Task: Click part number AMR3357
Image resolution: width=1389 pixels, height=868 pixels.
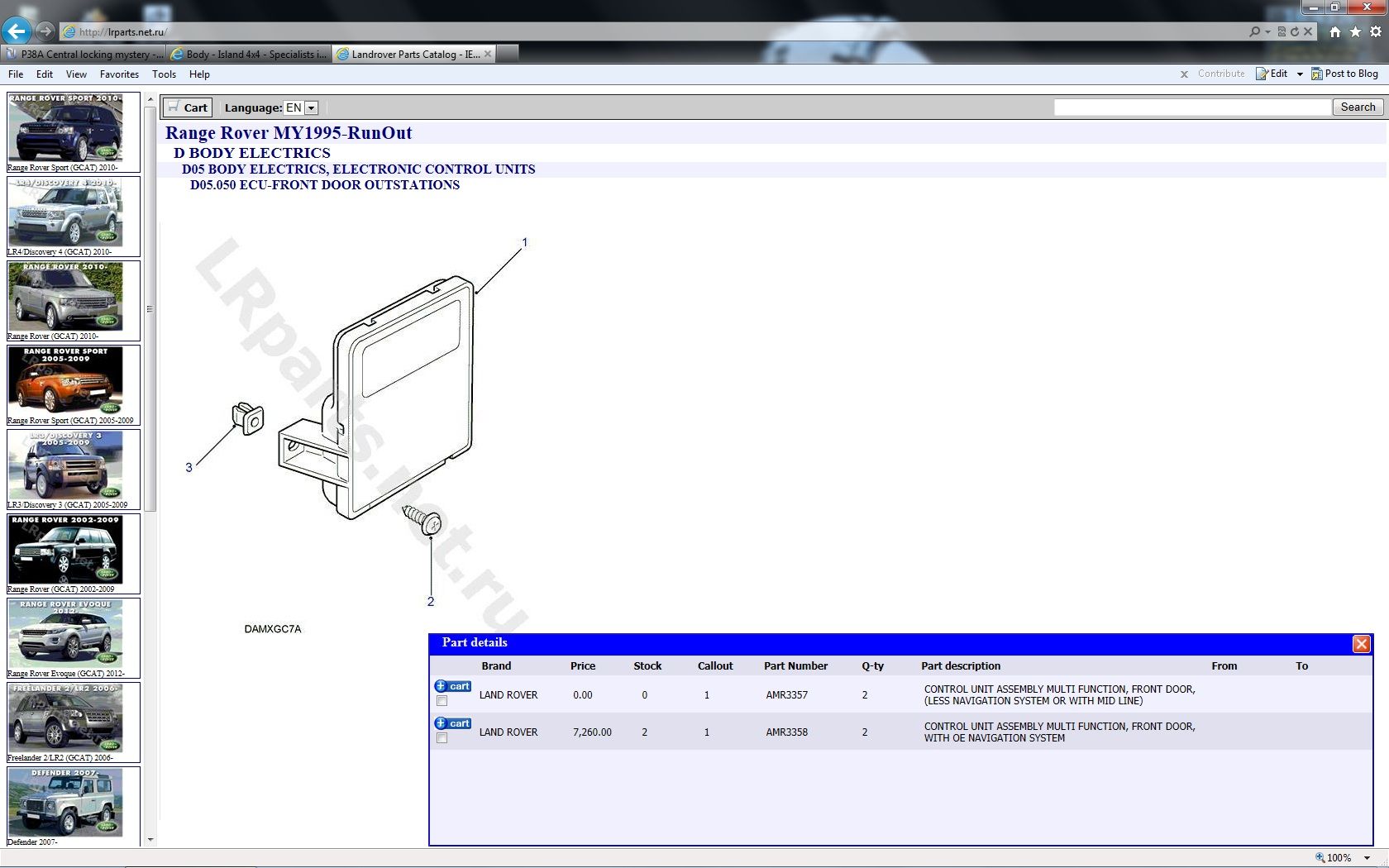Action: click(786, 695)
